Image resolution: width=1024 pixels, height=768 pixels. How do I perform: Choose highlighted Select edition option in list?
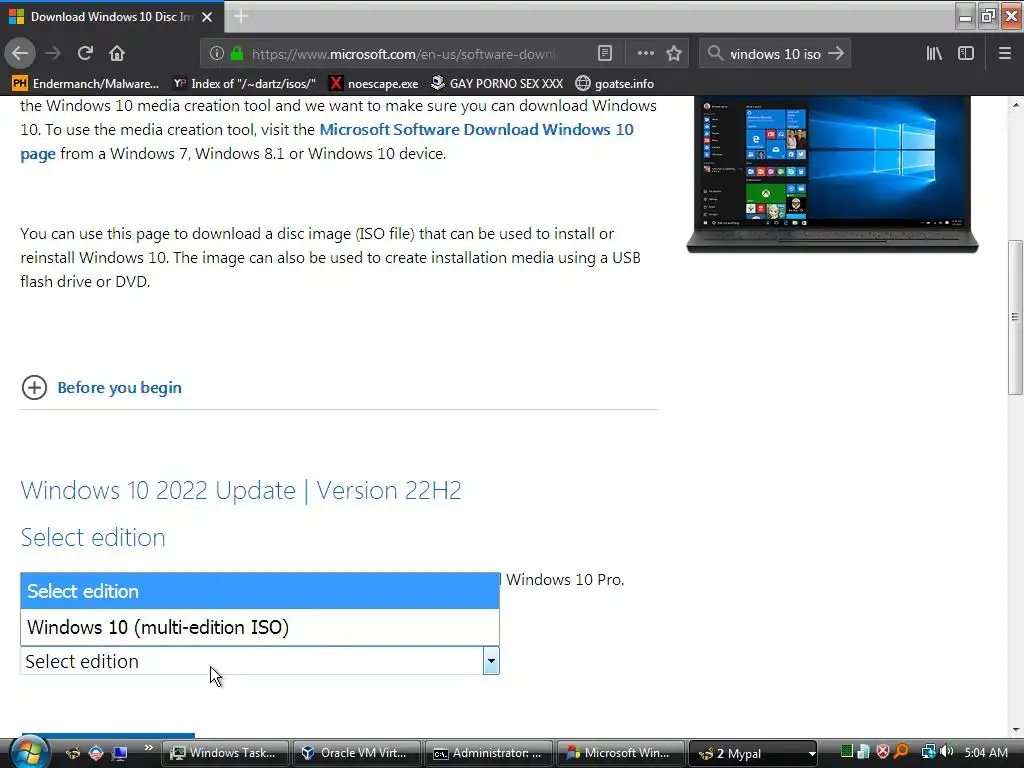tap(260, 591)
